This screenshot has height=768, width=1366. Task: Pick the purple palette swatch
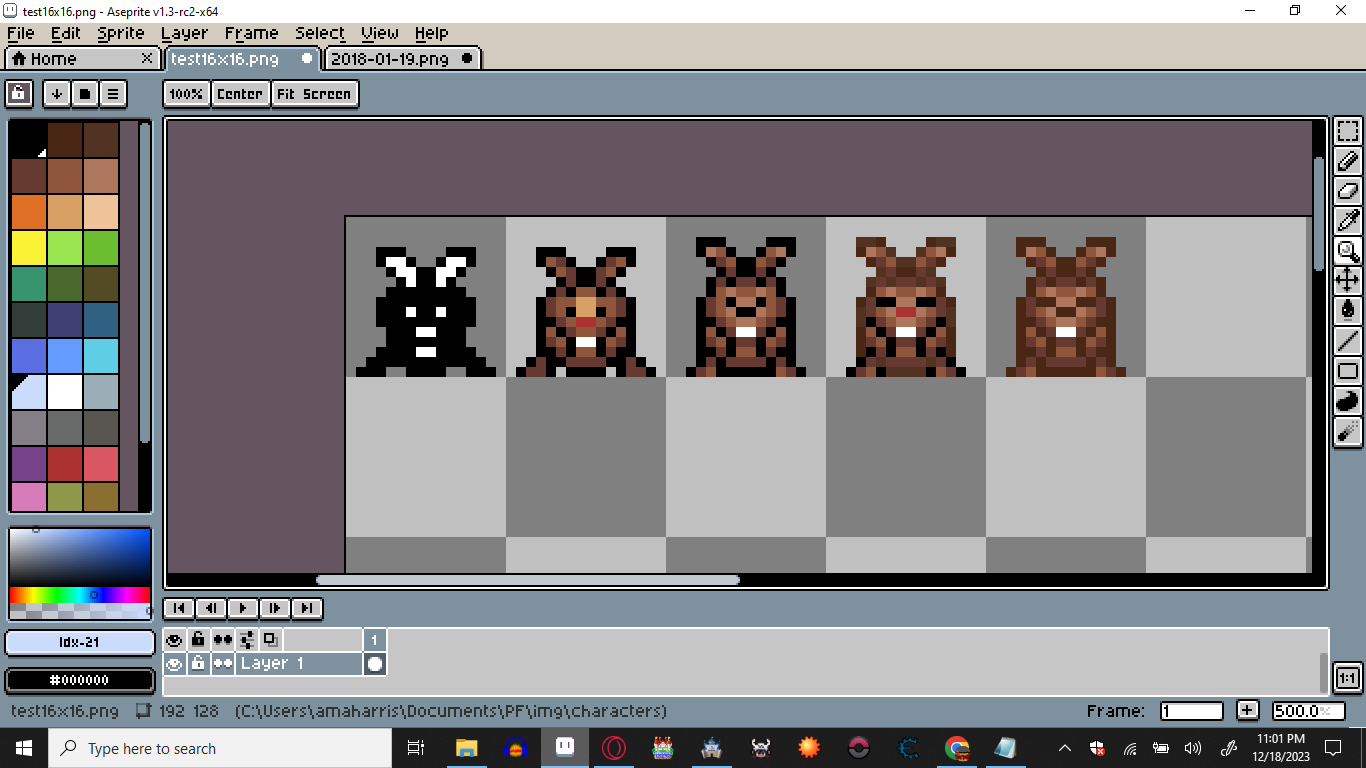(x=29, y=464)
